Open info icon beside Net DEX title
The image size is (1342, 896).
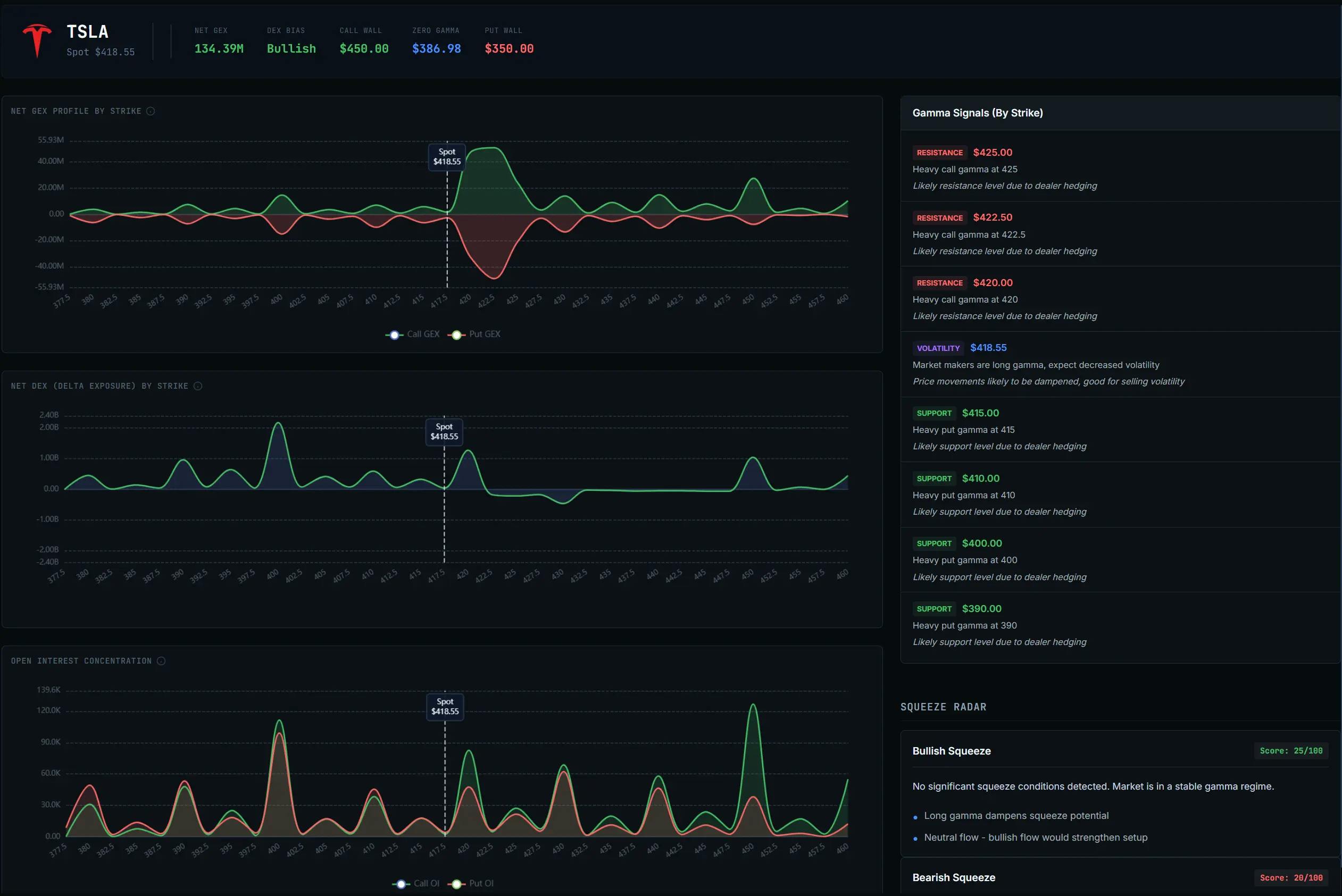coord(198,386)
